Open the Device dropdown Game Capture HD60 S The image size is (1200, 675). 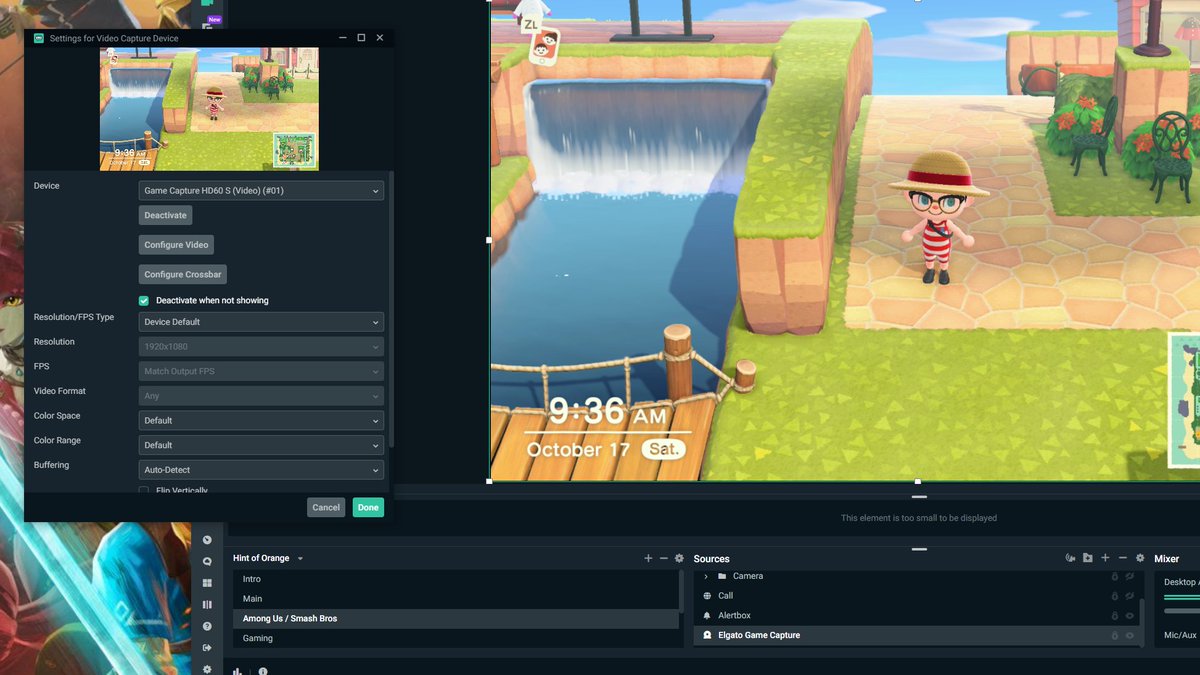pos(261,190)
